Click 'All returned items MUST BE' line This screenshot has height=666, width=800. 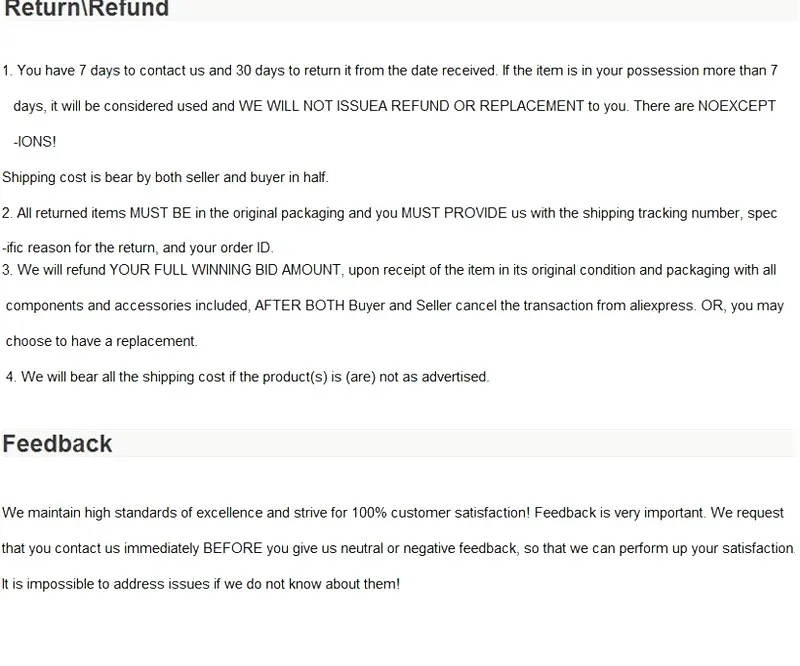389,213
